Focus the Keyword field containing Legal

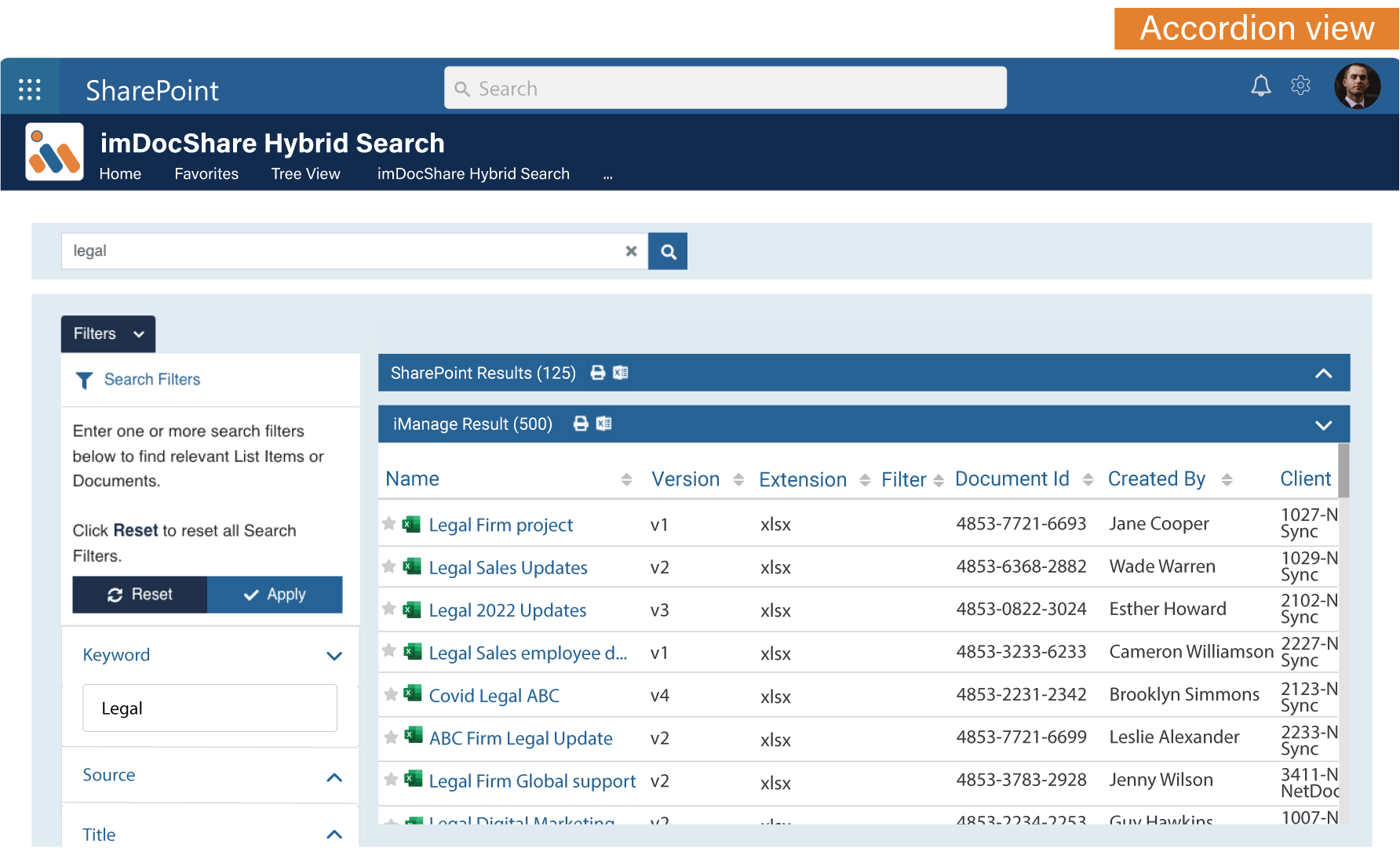210,708
